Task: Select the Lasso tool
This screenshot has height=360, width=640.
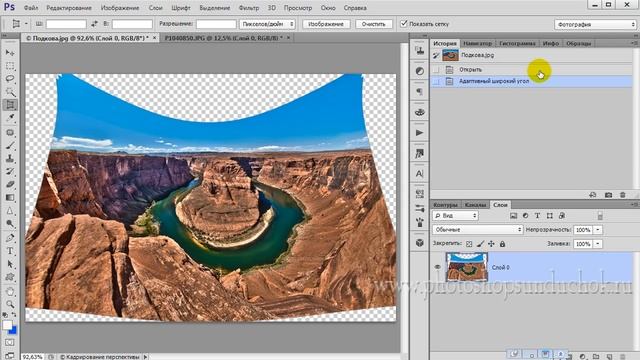Action: coord(10,79)
